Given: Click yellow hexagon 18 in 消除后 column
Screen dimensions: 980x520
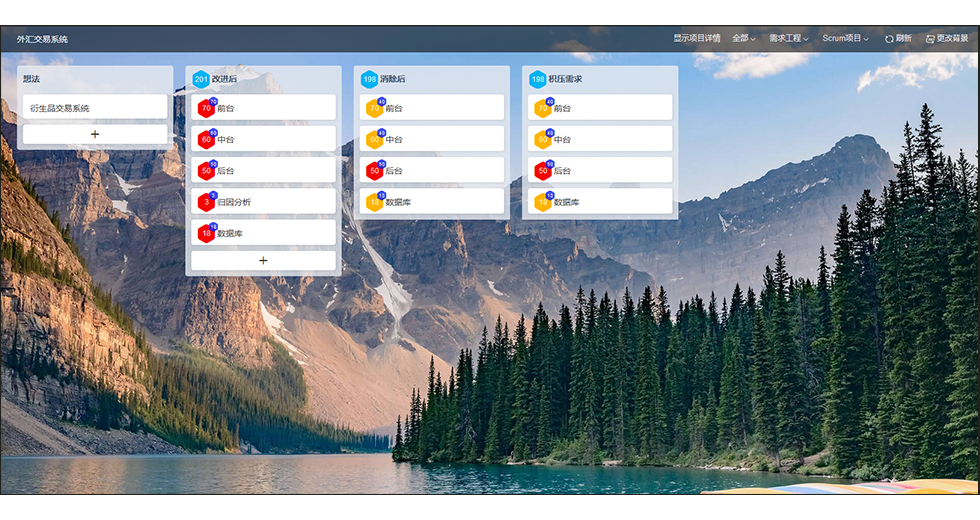Looking at the screenshot, I should [x=374, y=202].
